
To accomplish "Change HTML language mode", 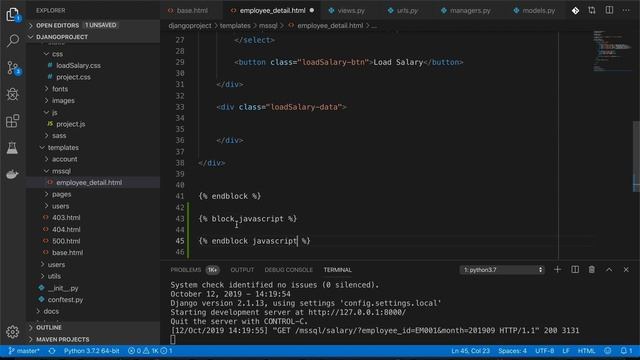I will [586, 351].
